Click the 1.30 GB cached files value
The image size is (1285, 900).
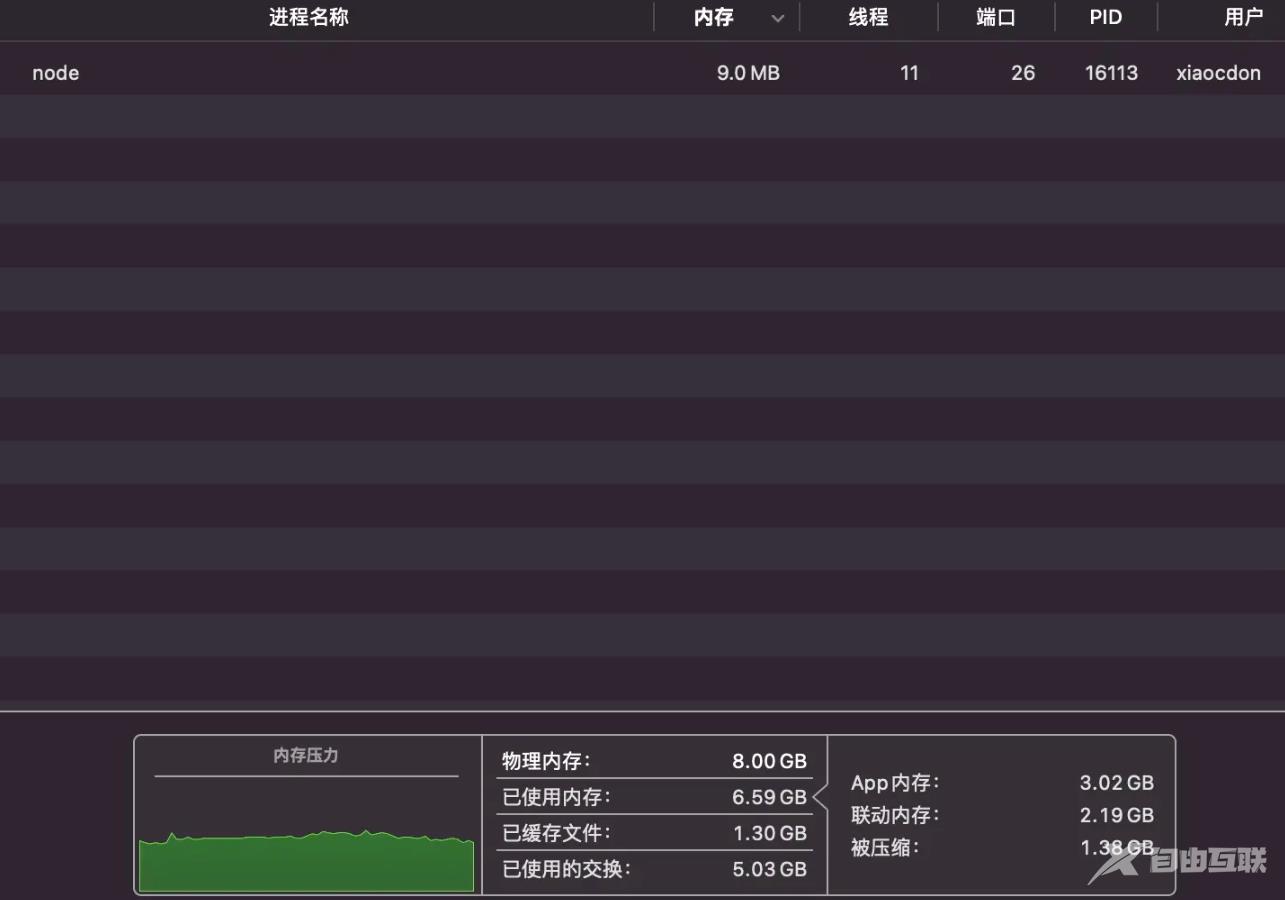tap(769, 833)
